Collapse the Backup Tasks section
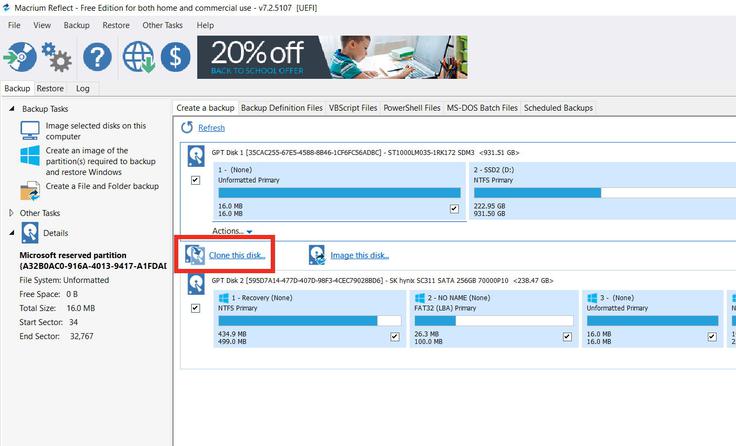This screenshot has width=736, height=446. pos(12,108)
